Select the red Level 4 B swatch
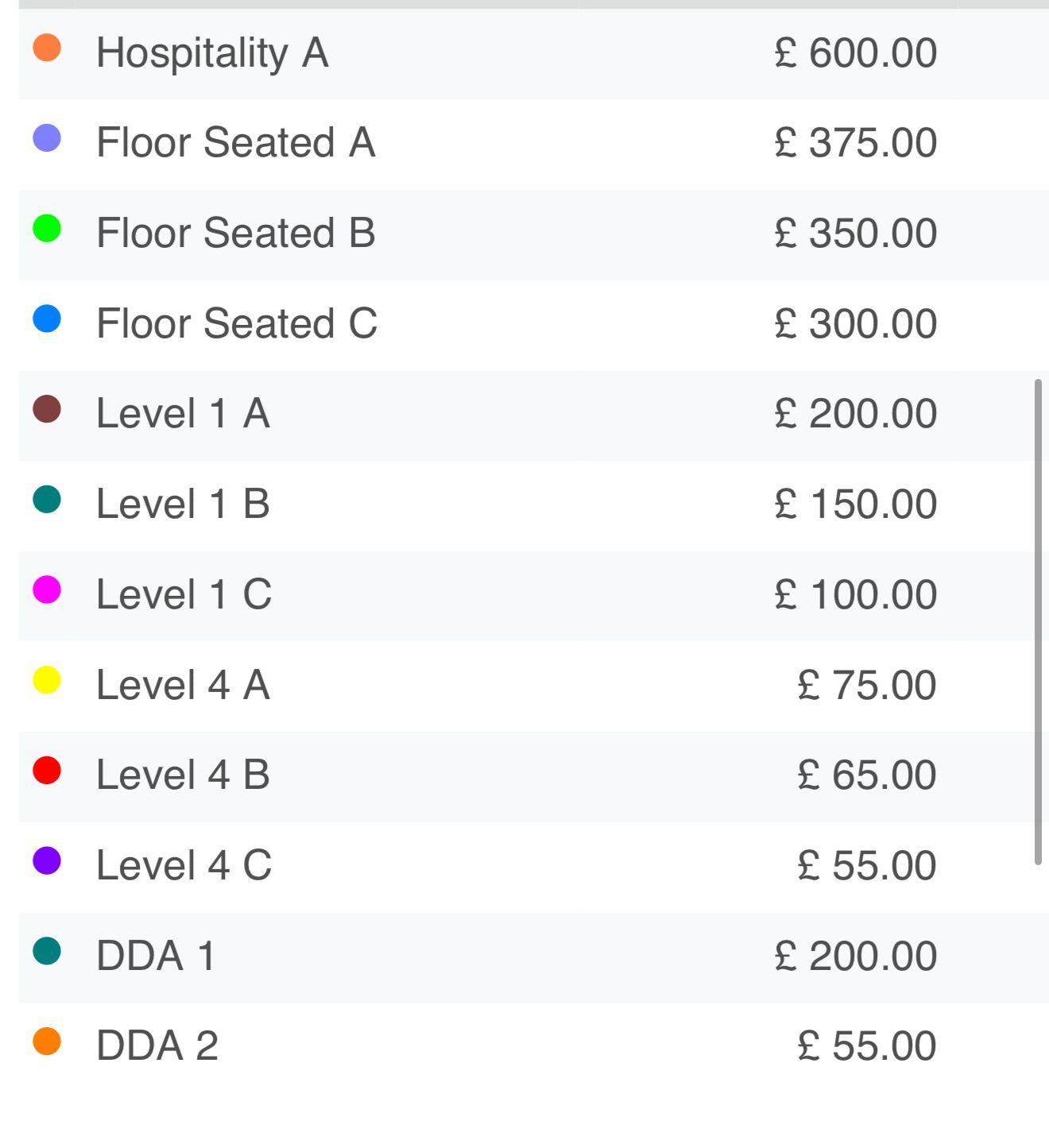Image resolution: width=1049 pixels, height=1148 pixels. (47, 771)
